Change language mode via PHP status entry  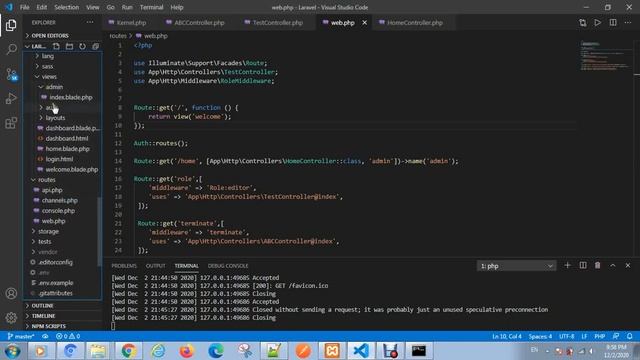[600, 336]
